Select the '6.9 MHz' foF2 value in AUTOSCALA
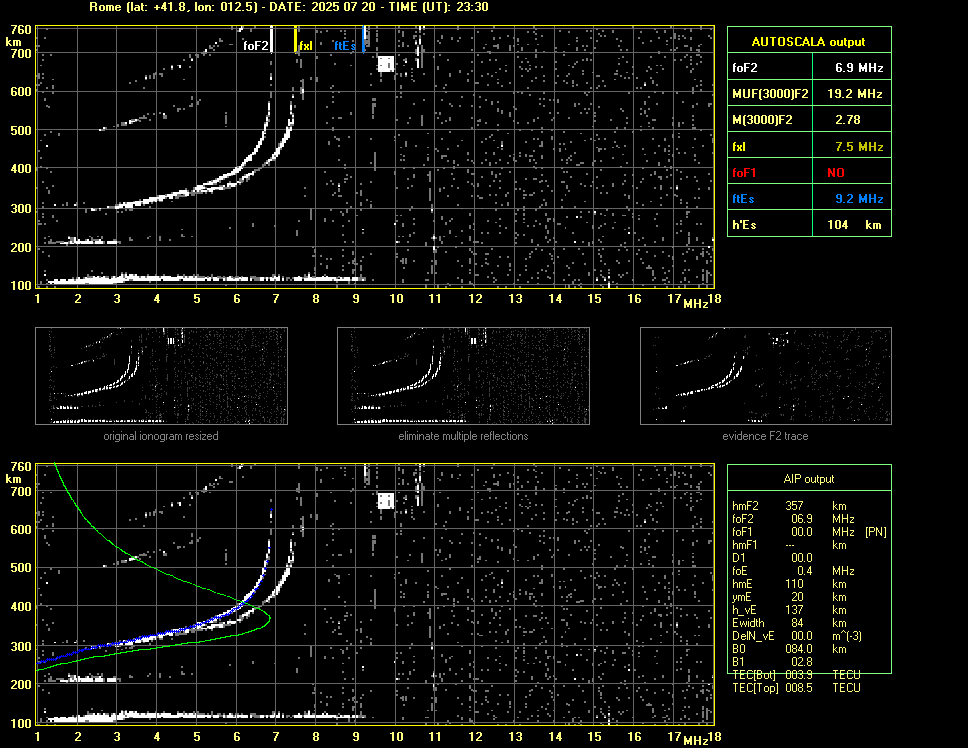The image size is (968, 748). coord(859,68)
